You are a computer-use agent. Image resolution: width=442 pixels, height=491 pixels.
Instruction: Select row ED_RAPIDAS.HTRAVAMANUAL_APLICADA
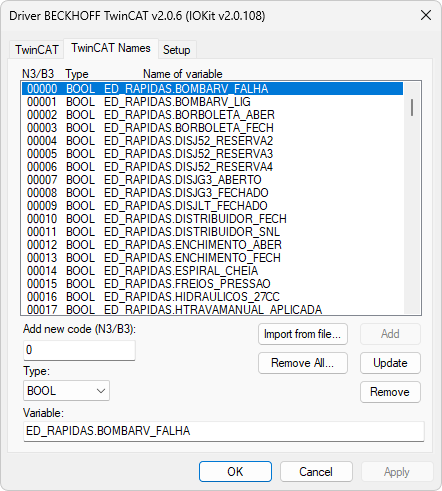click(x=212, y=309)
